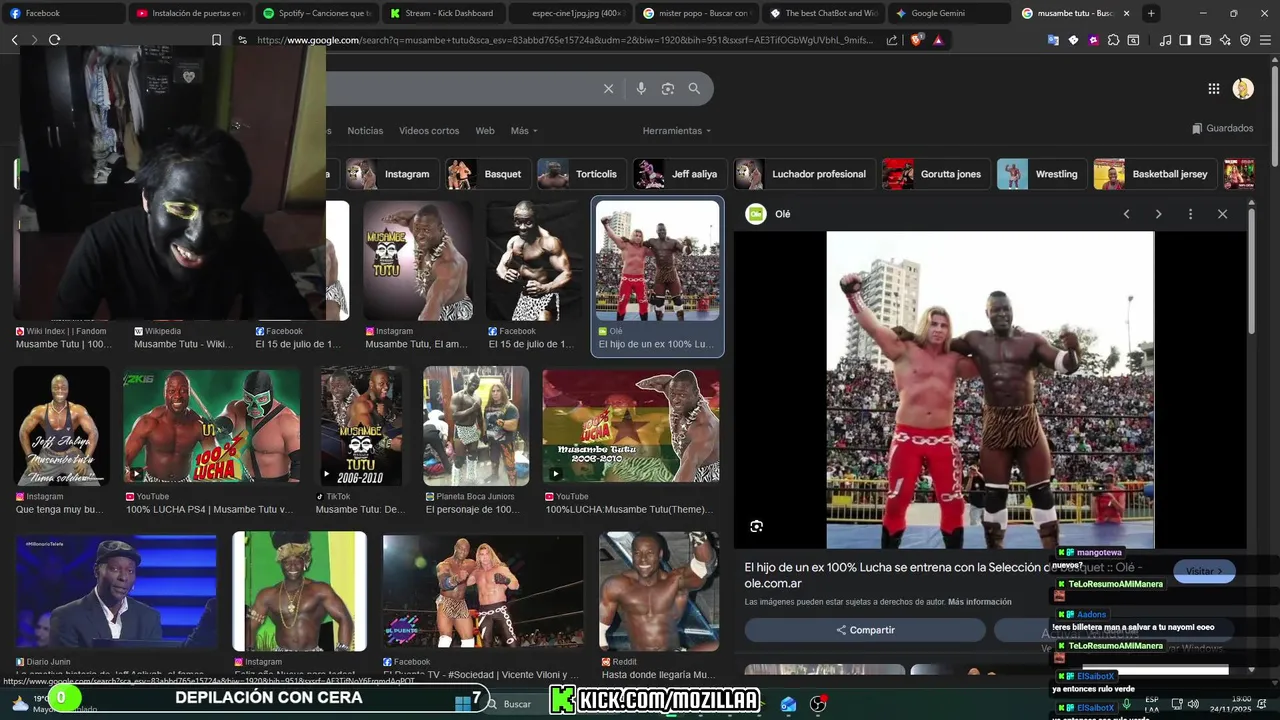Click the taskbar Buscar search box
The width and height of the screenshot is (1280, 720).
coord(516,704)
